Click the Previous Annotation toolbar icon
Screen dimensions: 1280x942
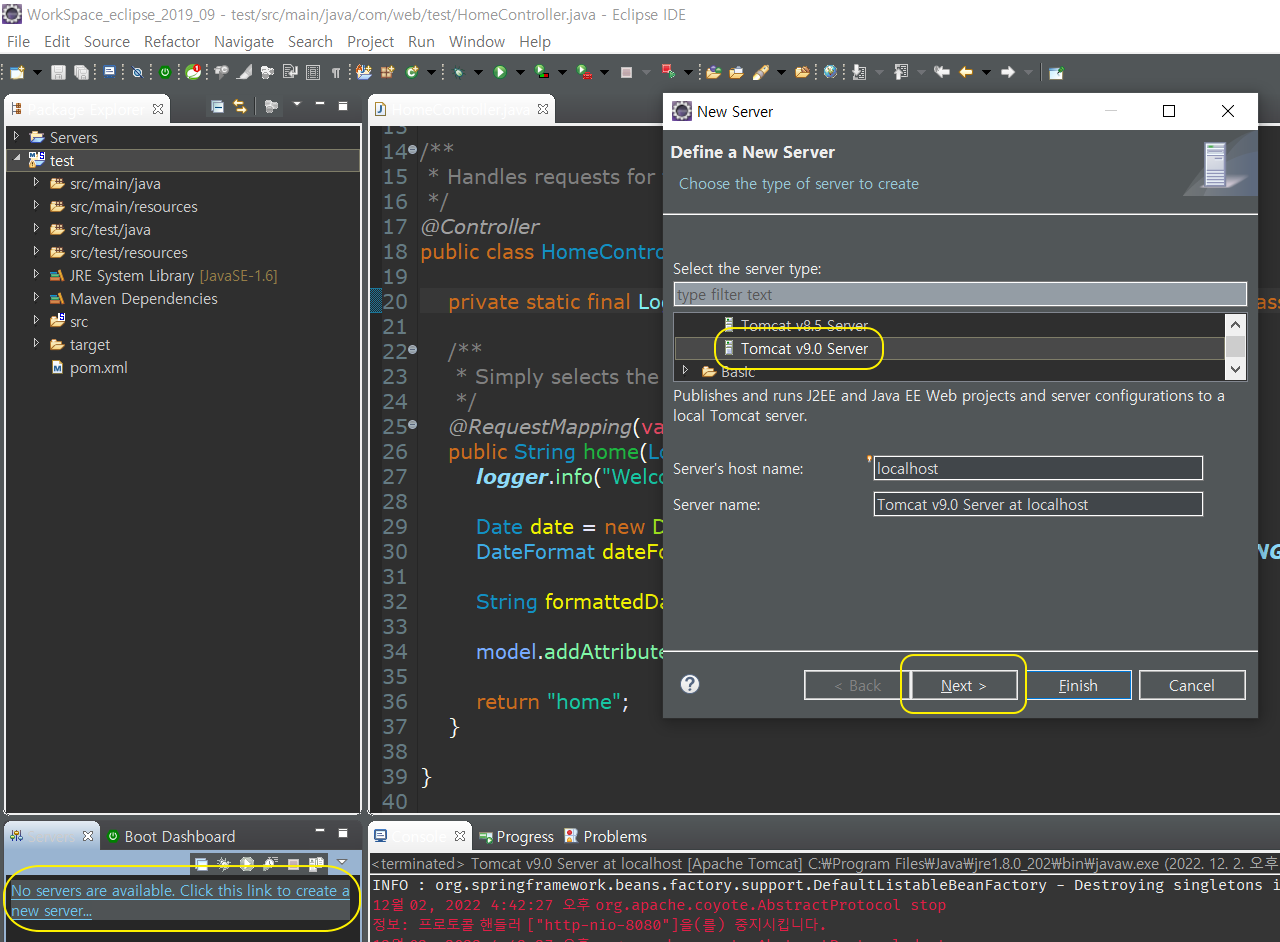pyautogui.click(x=900, y=72)
